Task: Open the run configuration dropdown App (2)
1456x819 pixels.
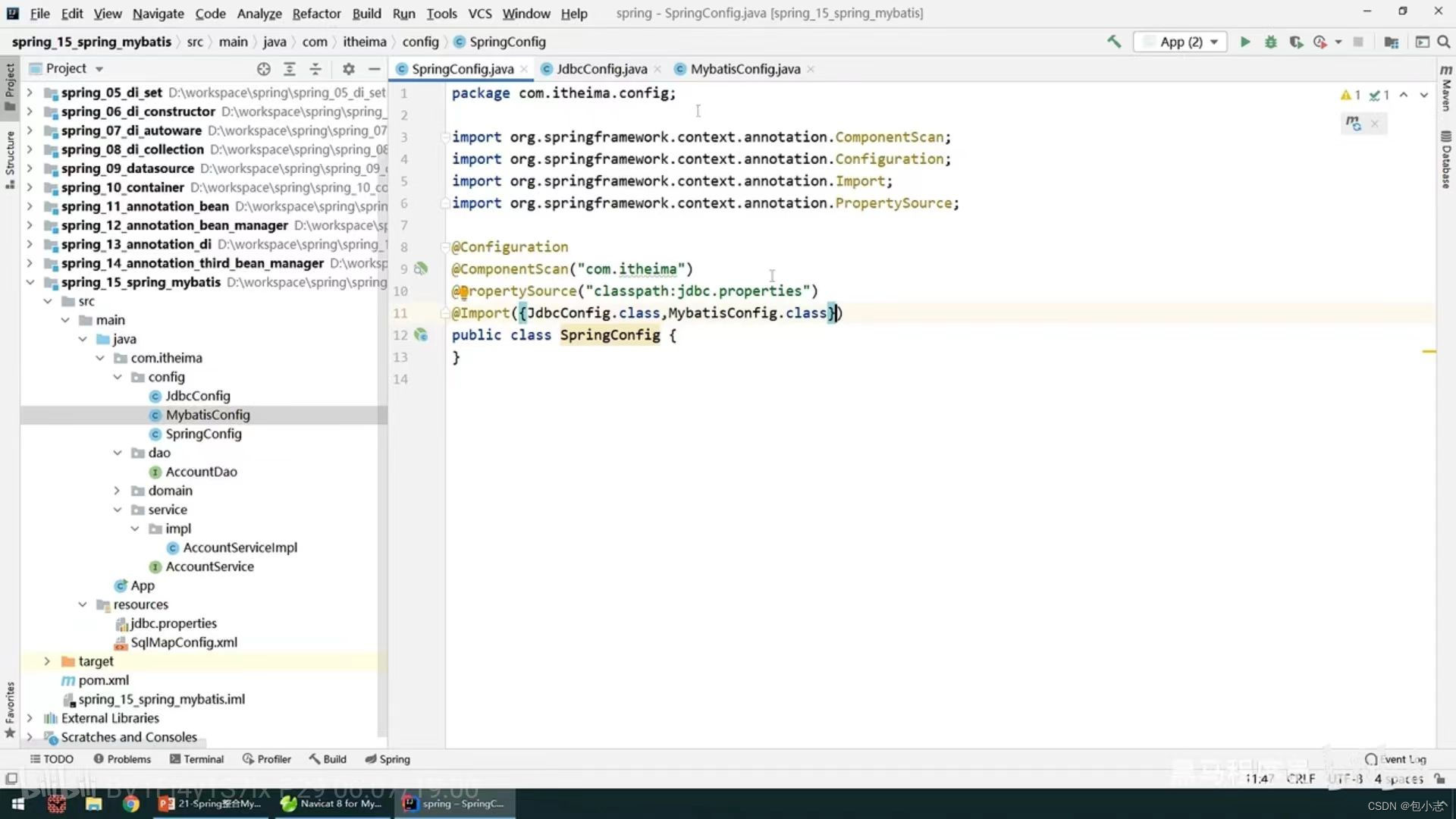Action: pos(1181,42)
